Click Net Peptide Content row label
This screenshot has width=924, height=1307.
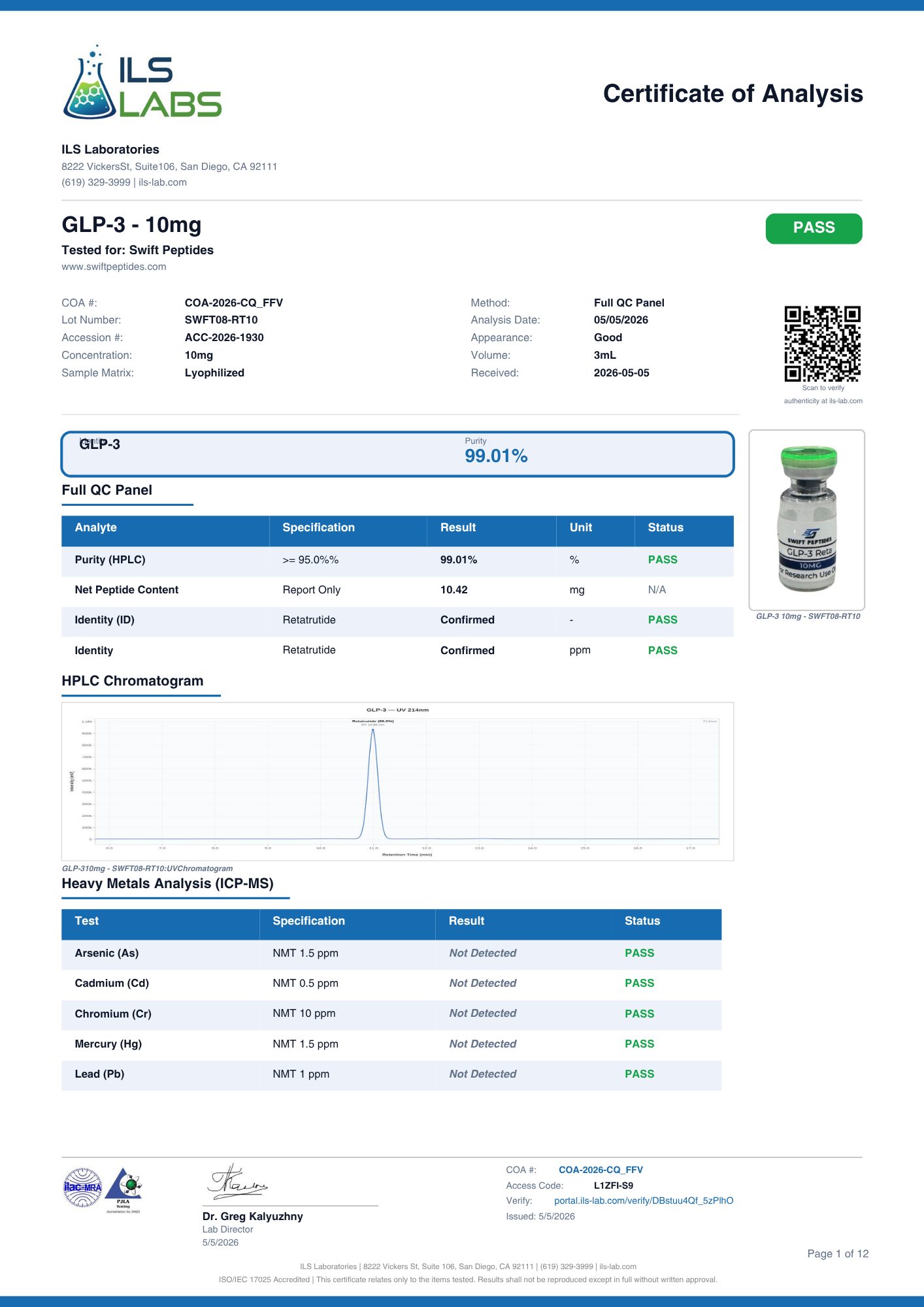click(x=126, y=589)
